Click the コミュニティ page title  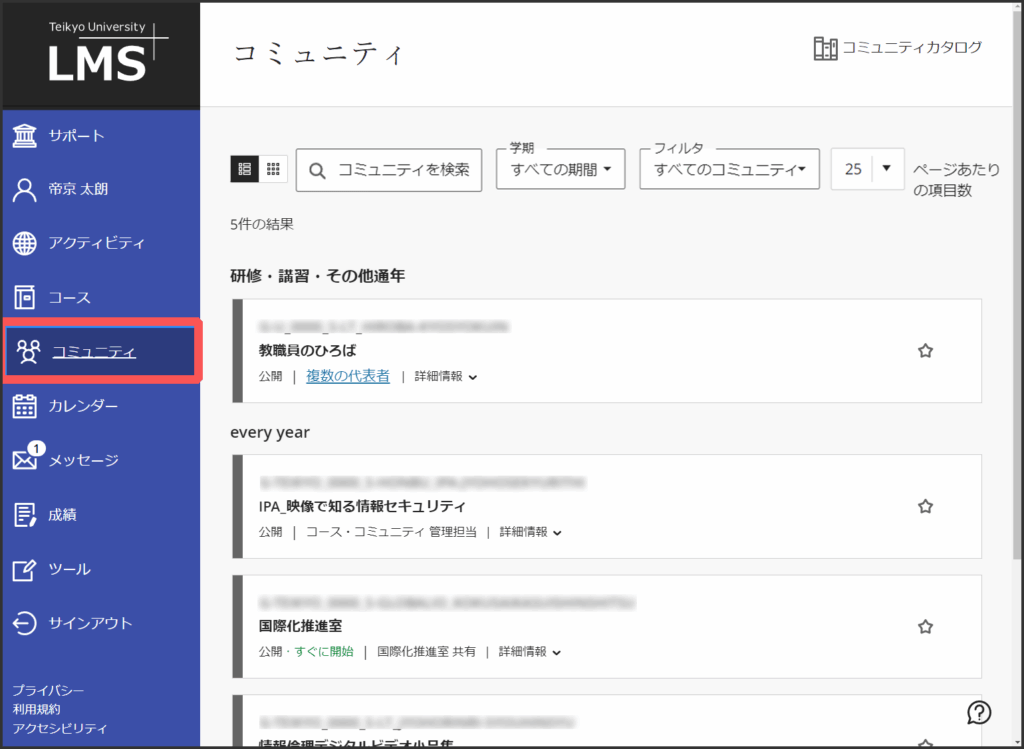point(319,54)
